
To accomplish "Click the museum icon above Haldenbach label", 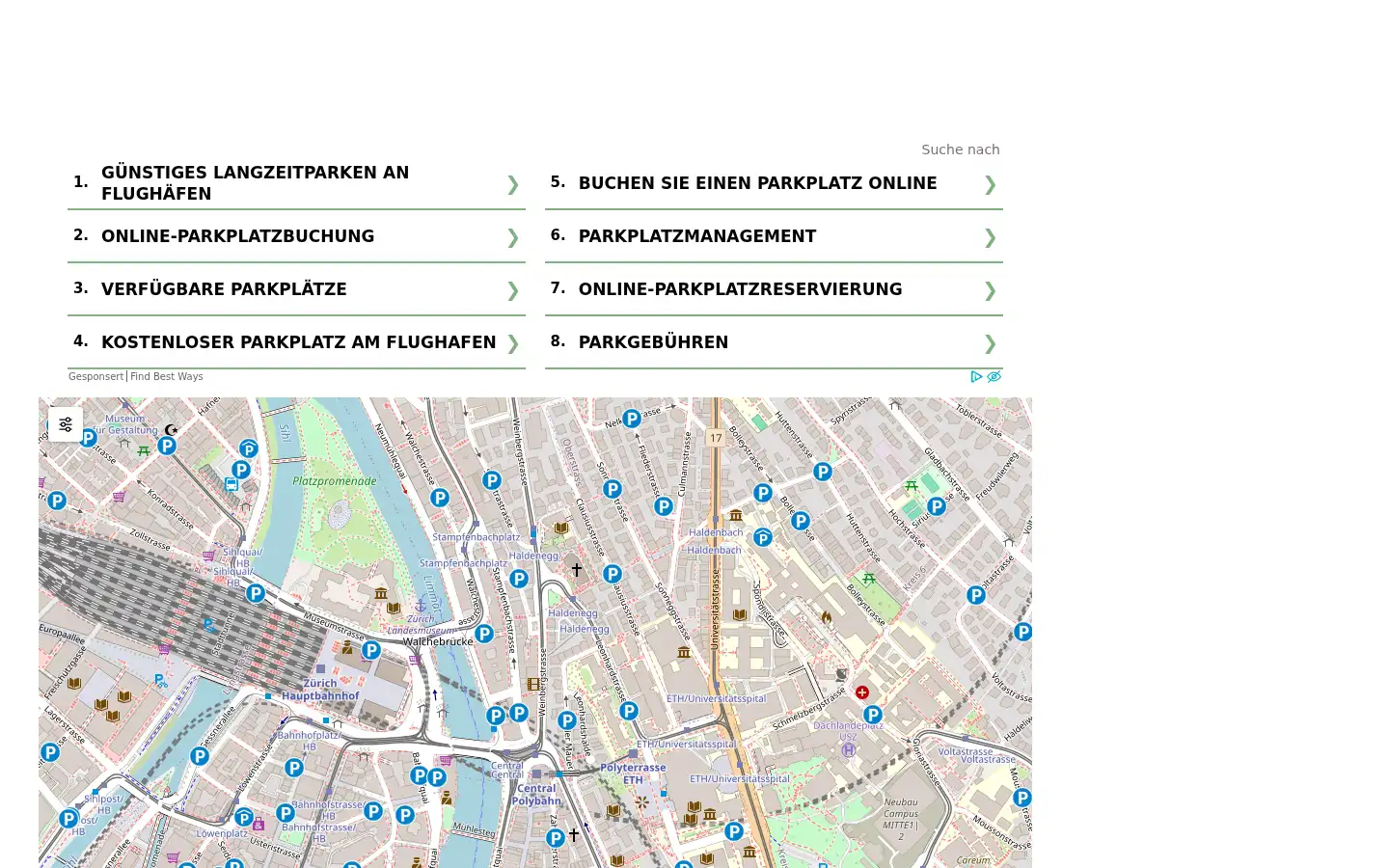I will click(736, 515).
